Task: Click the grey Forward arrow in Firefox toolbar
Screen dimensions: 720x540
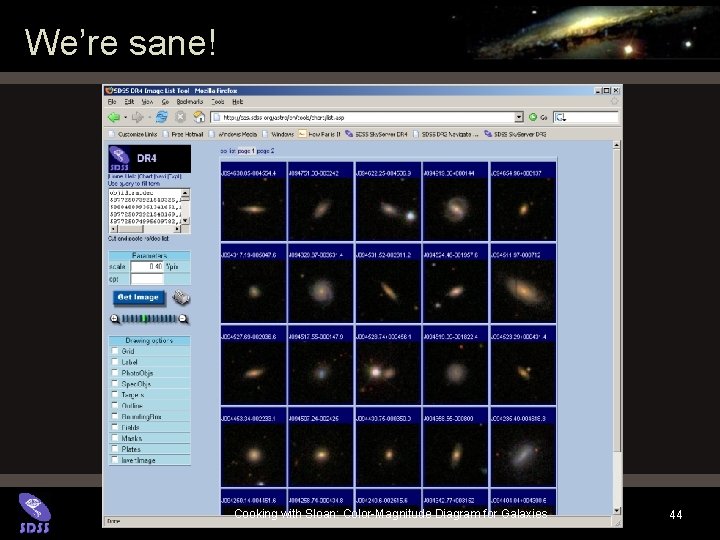Action: click(x=137, y=118)
